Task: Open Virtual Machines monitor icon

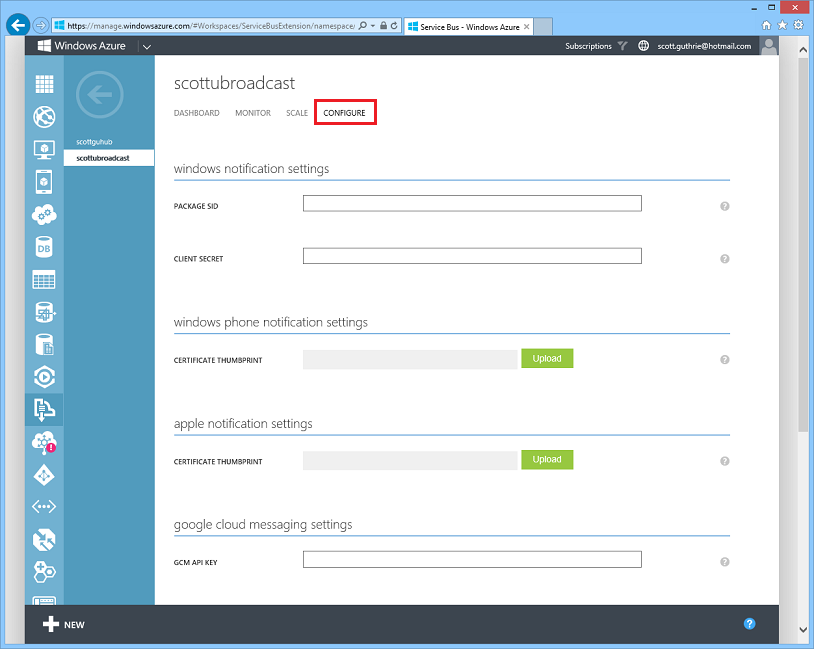Action: 44,150
